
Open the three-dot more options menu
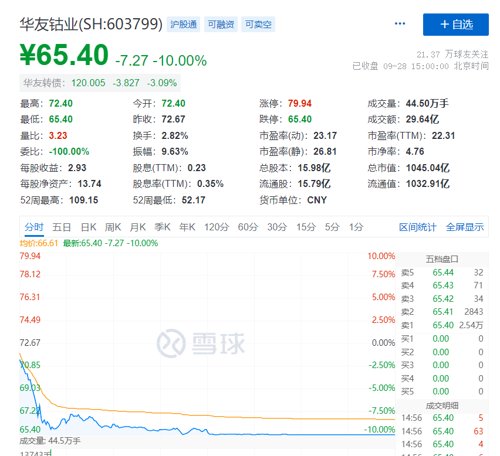point(400,24)
